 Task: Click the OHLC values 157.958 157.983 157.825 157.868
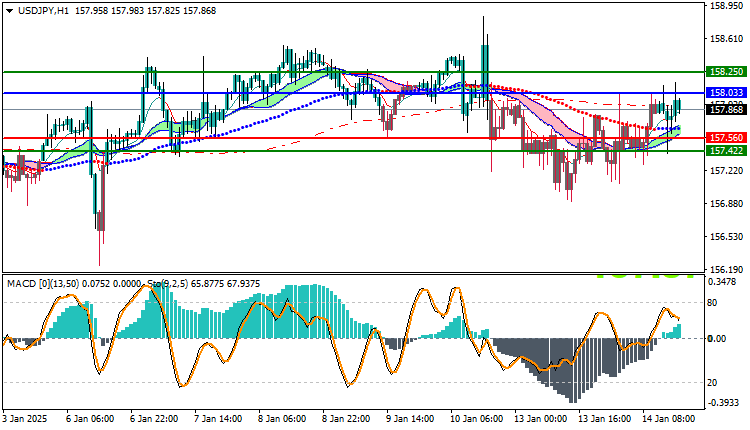click(146, 11)
